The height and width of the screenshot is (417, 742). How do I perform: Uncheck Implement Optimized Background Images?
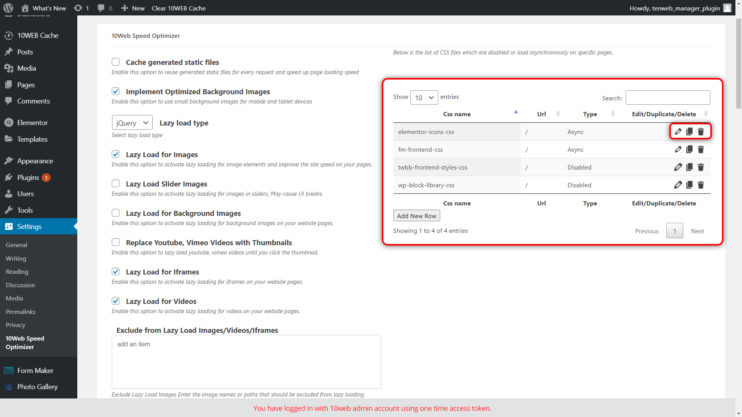(115, 91)
